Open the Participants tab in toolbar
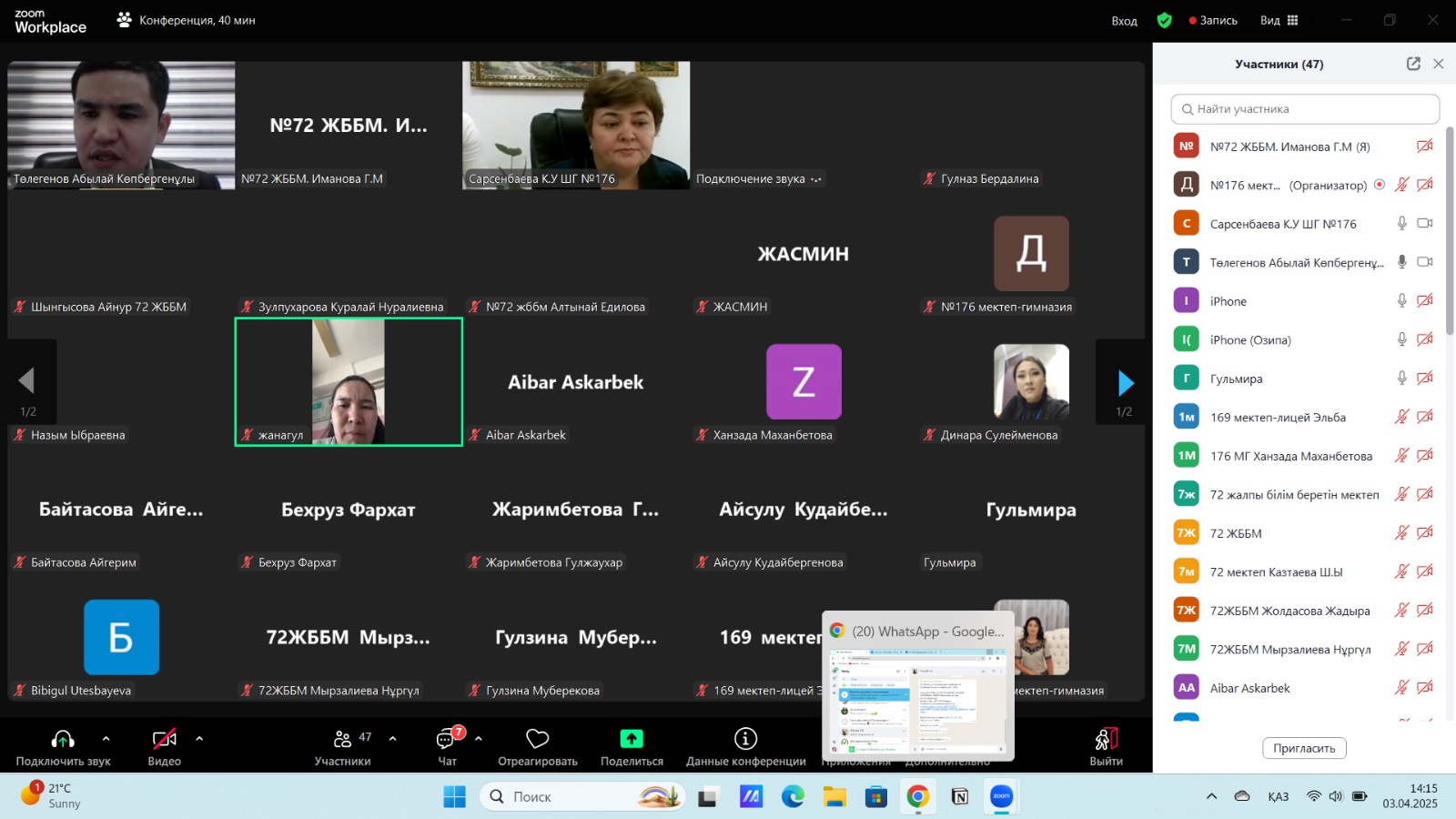Screen dimensions: 1456x819 343,739
